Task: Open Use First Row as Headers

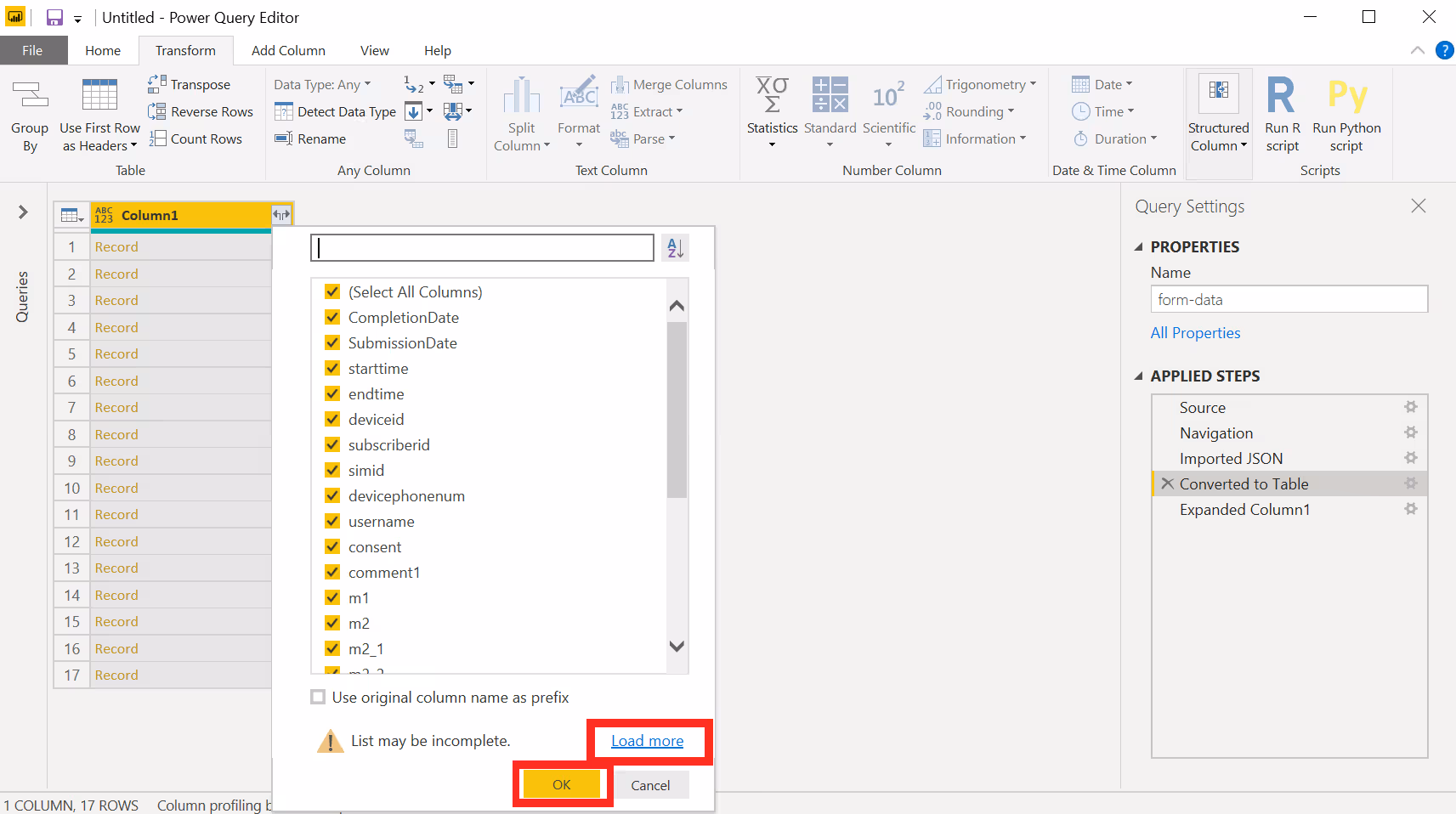Action: pyautogui.click(x=99, y=116)
